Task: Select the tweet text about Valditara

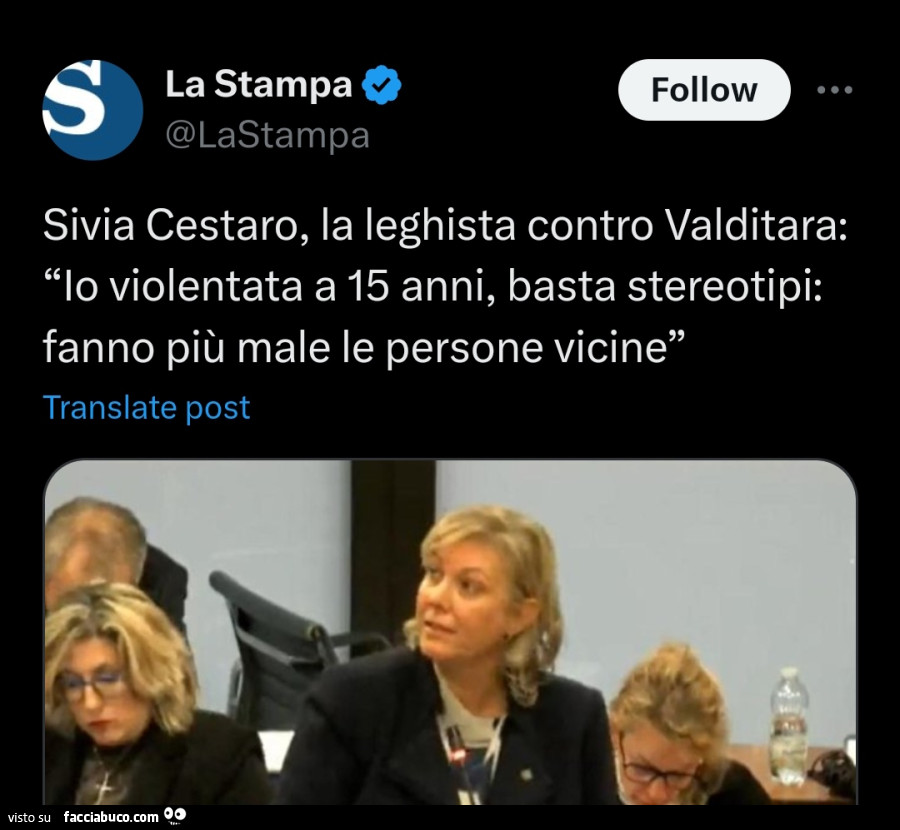Action: pyautogui.click(x=445, y=286)
